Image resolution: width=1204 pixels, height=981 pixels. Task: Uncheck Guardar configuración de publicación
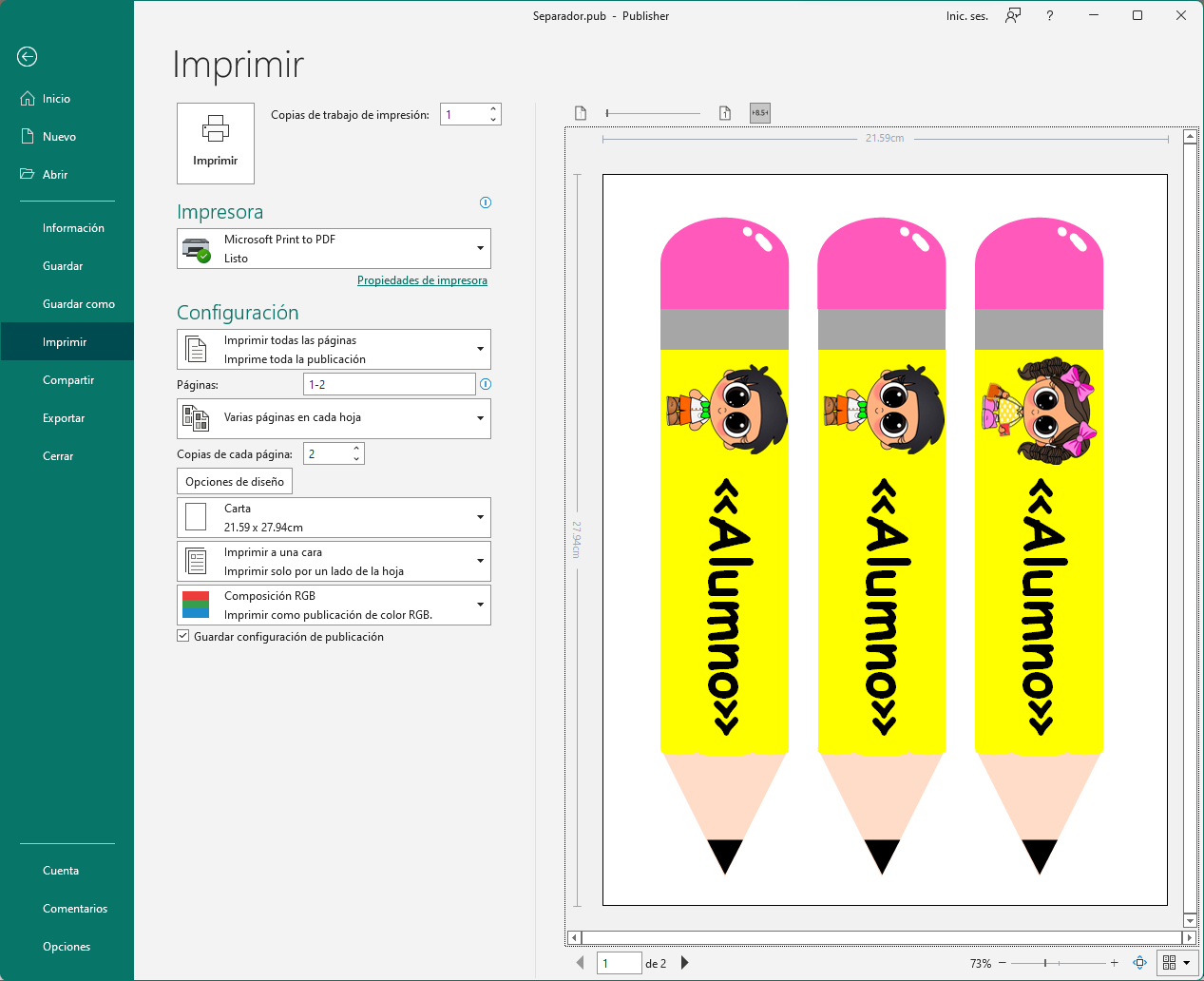[x=183, y=637]
